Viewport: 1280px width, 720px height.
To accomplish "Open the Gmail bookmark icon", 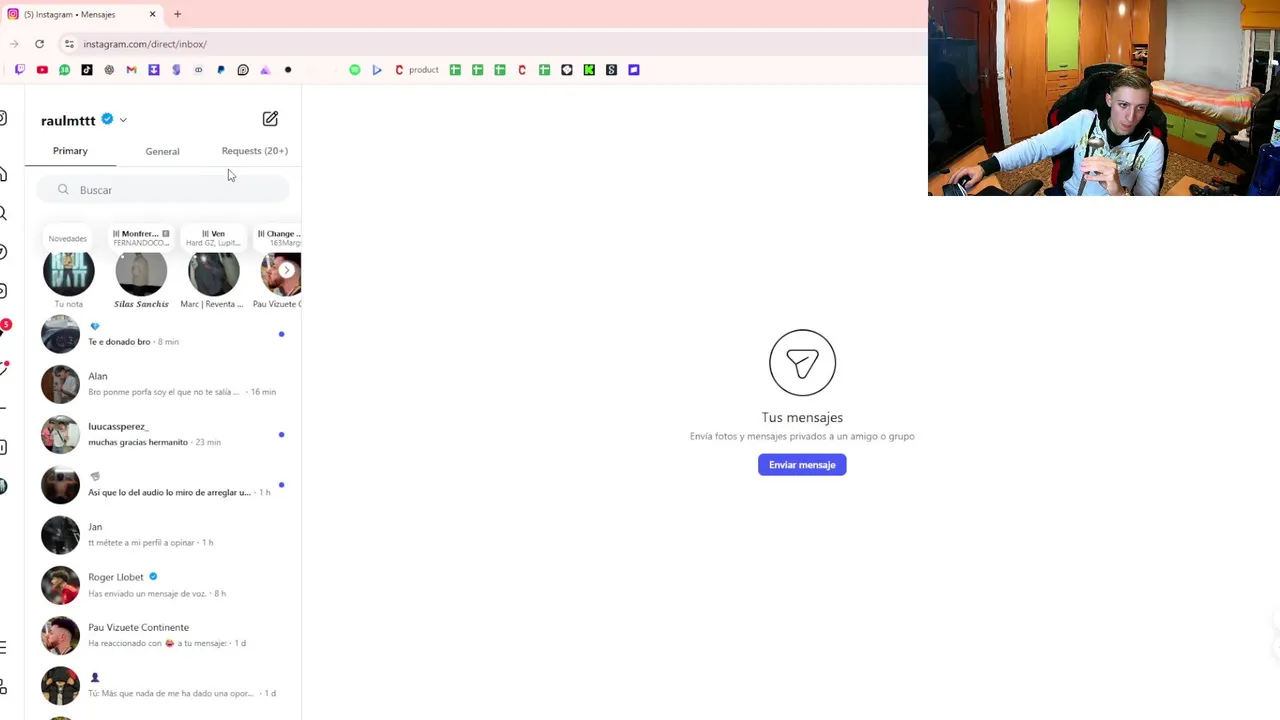I will click(x=131, y=70).
